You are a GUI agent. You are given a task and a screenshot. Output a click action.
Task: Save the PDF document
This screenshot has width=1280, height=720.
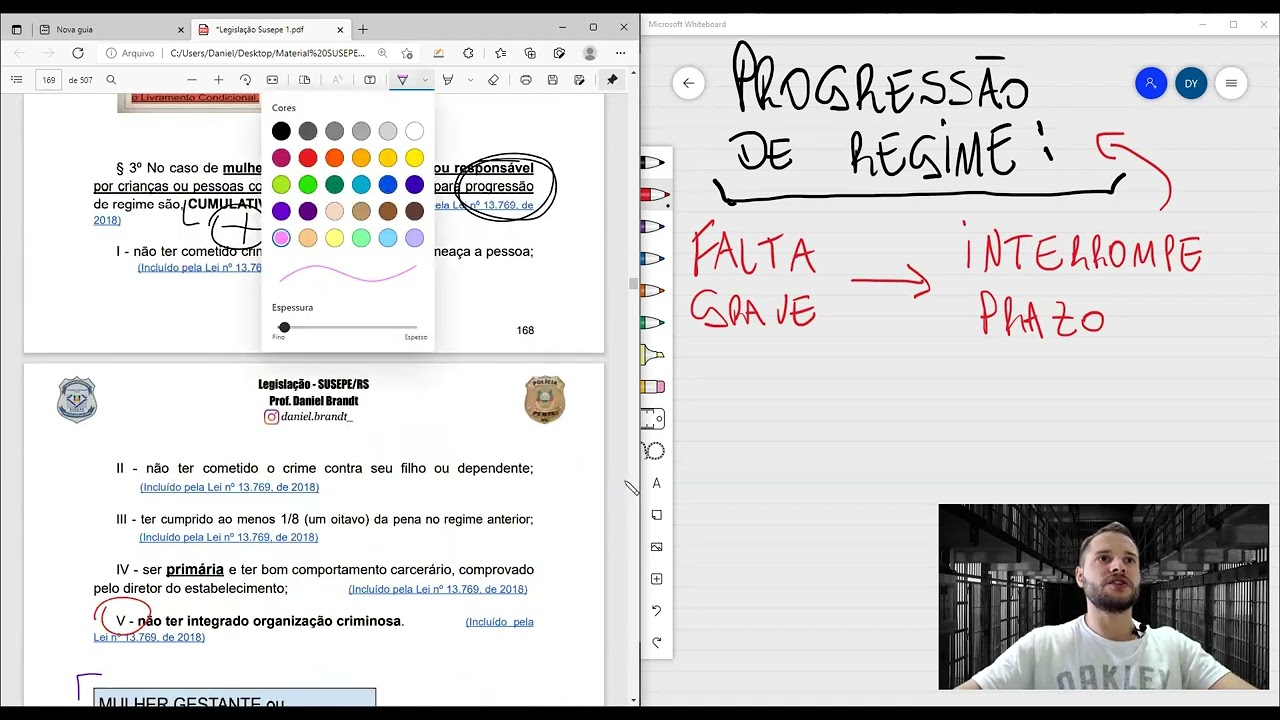coord(552,80)
